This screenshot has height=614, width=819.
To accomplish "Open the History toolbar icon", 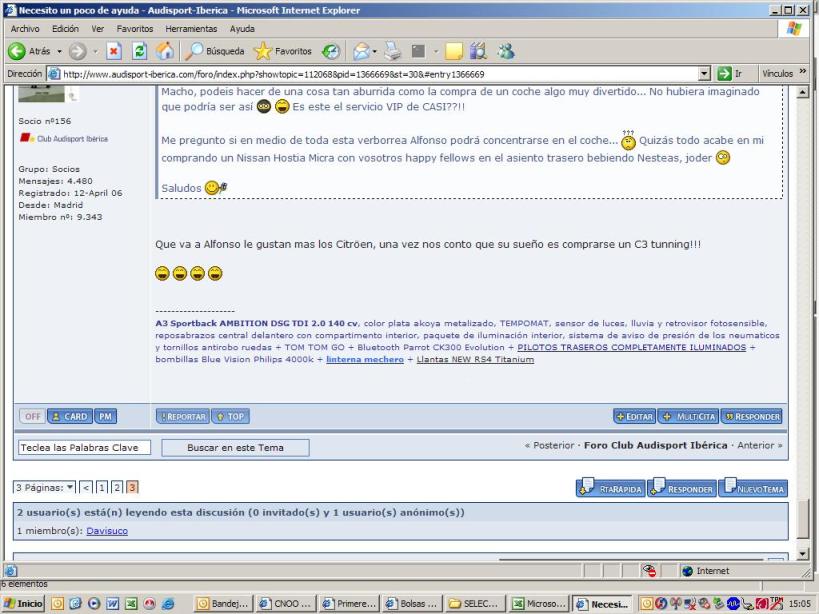I will [331, 51].
